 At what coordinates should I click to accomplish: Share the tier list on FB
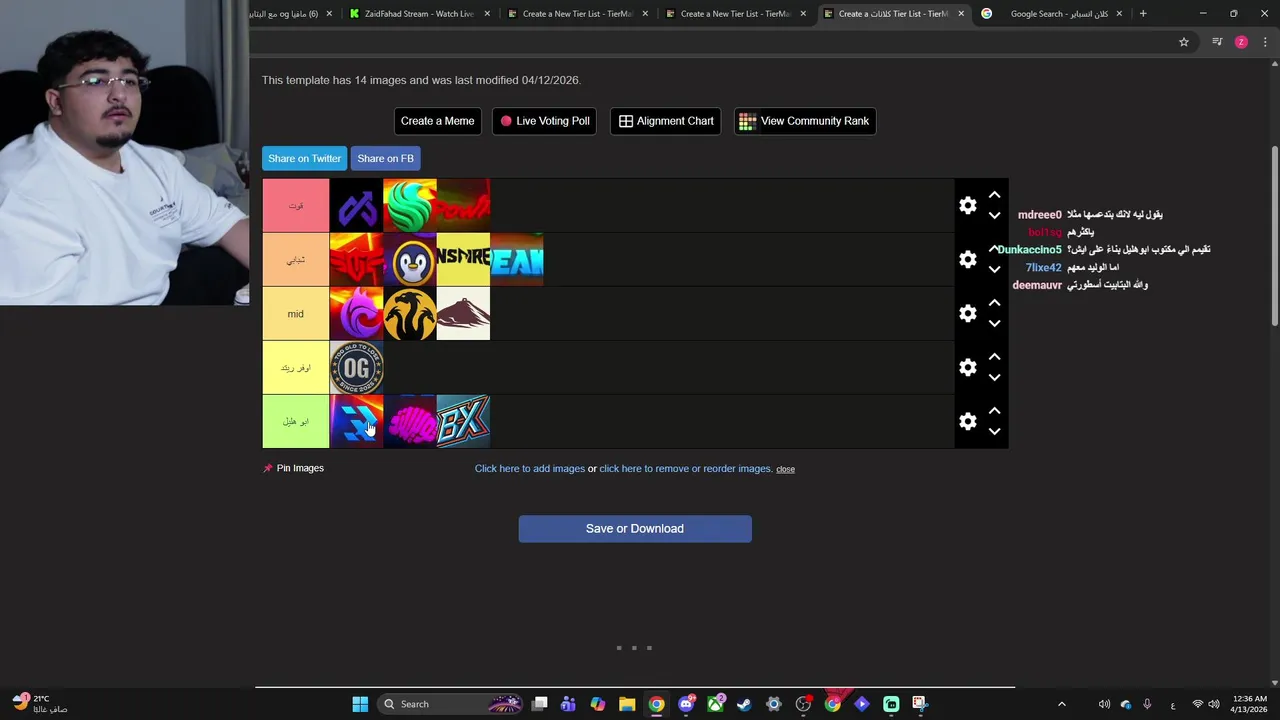point(385,158)
